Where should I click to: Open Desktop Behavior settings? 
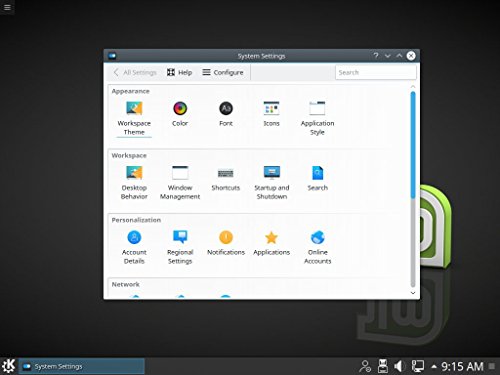(134, 183)
